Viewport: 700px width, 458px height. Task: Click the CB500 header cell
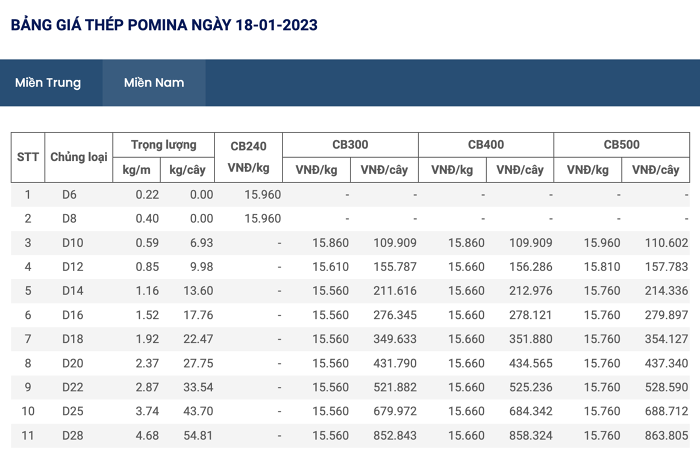621,145
